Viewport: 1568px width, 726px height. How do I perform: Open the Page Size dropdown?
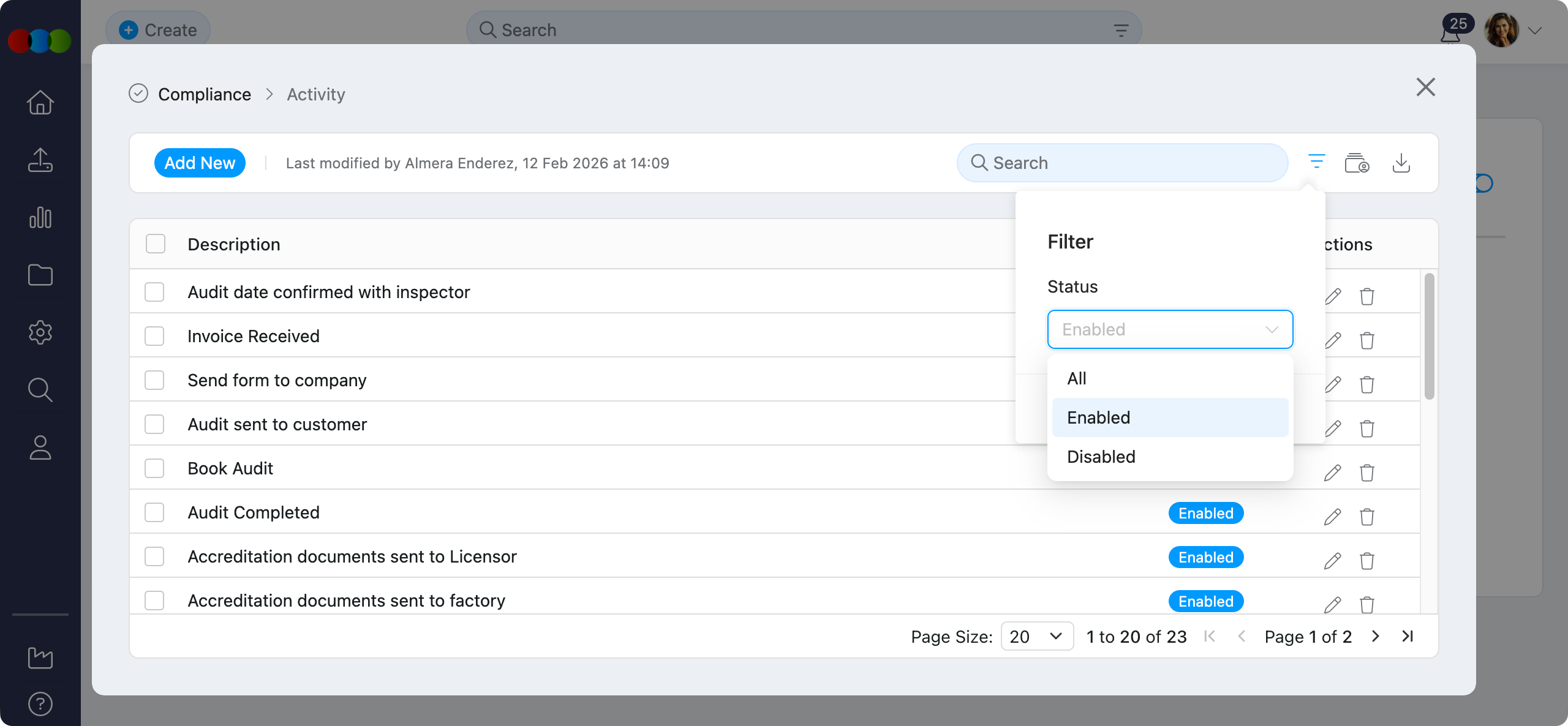(1036, 636)
